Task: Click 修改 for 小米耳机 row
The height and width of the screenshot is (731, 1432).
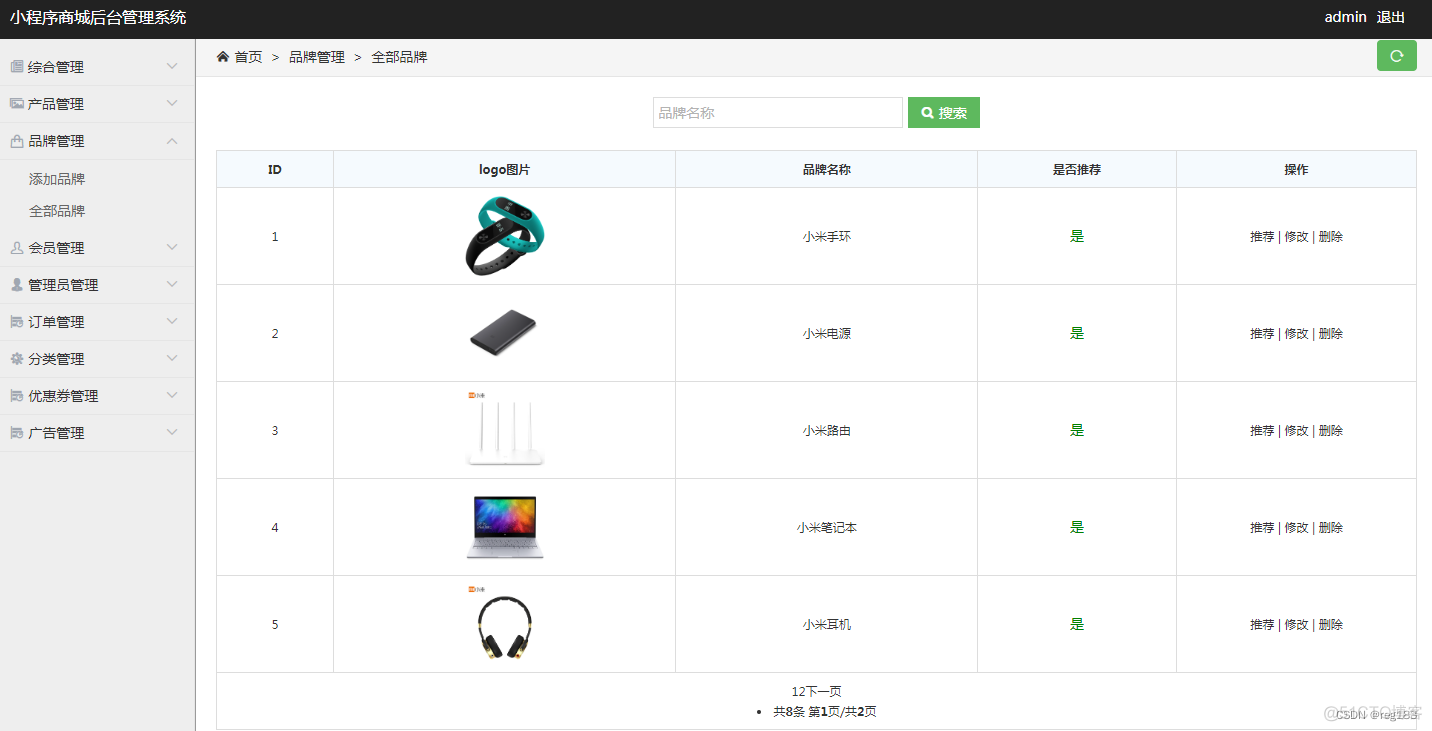Action: click(x=1296, y=625)
